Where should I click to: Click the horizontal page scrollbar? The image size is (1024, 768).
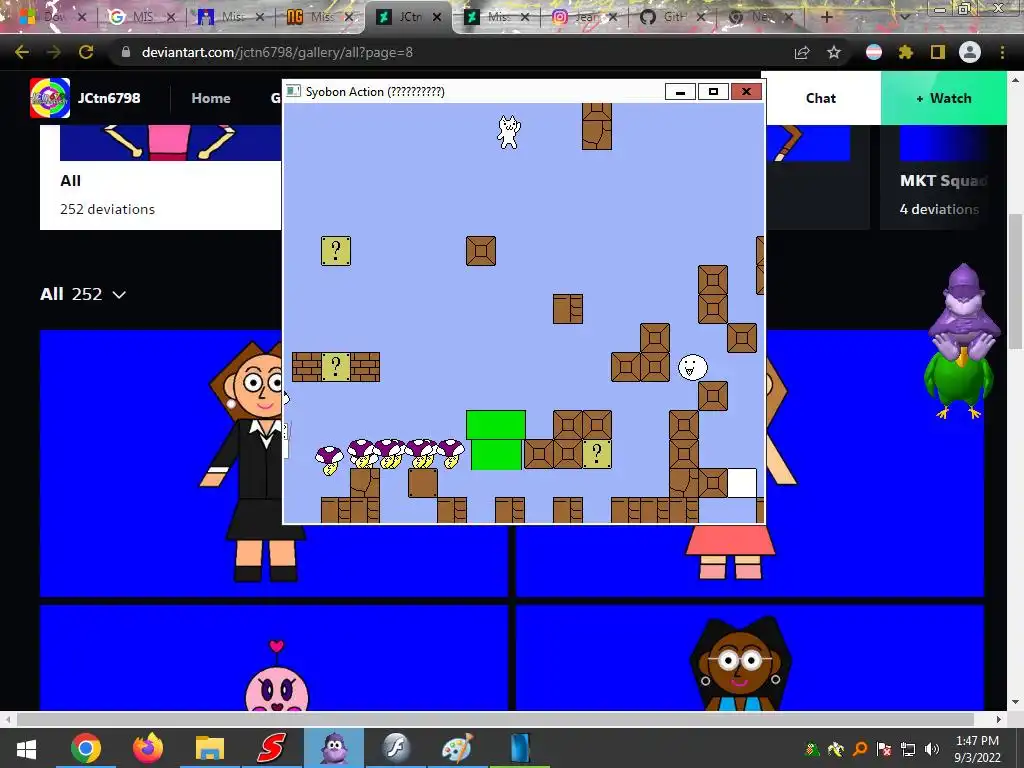pyautogui.click(x=495, y=719)
